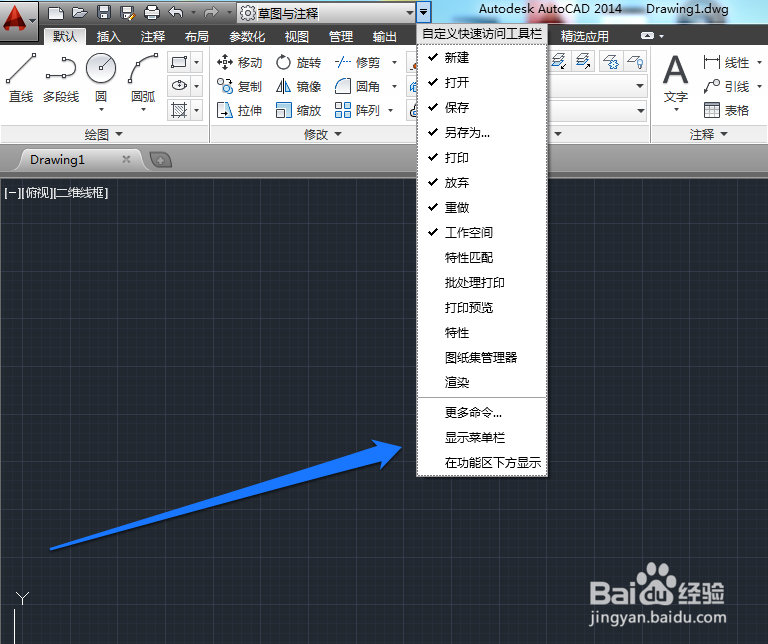Viewport: 768px width, 644px height.
Task: Open the 修剪 dropdown arrow
Action: click(x=394, y=63)
